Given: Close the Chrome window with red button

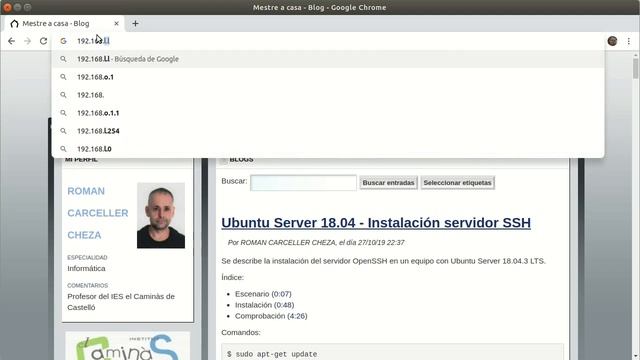Looking at the screenshot, I should 7,7.
